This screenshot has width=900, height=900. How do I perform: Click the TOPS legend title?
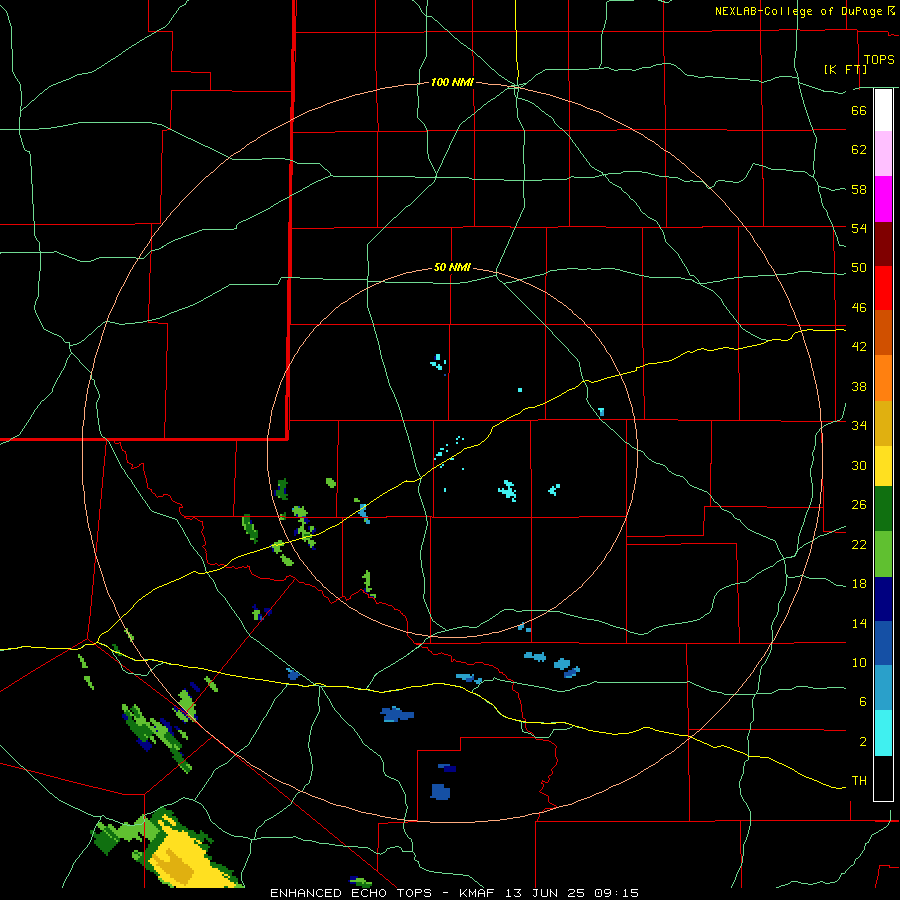pyautogui.click(x=879, y=59)
